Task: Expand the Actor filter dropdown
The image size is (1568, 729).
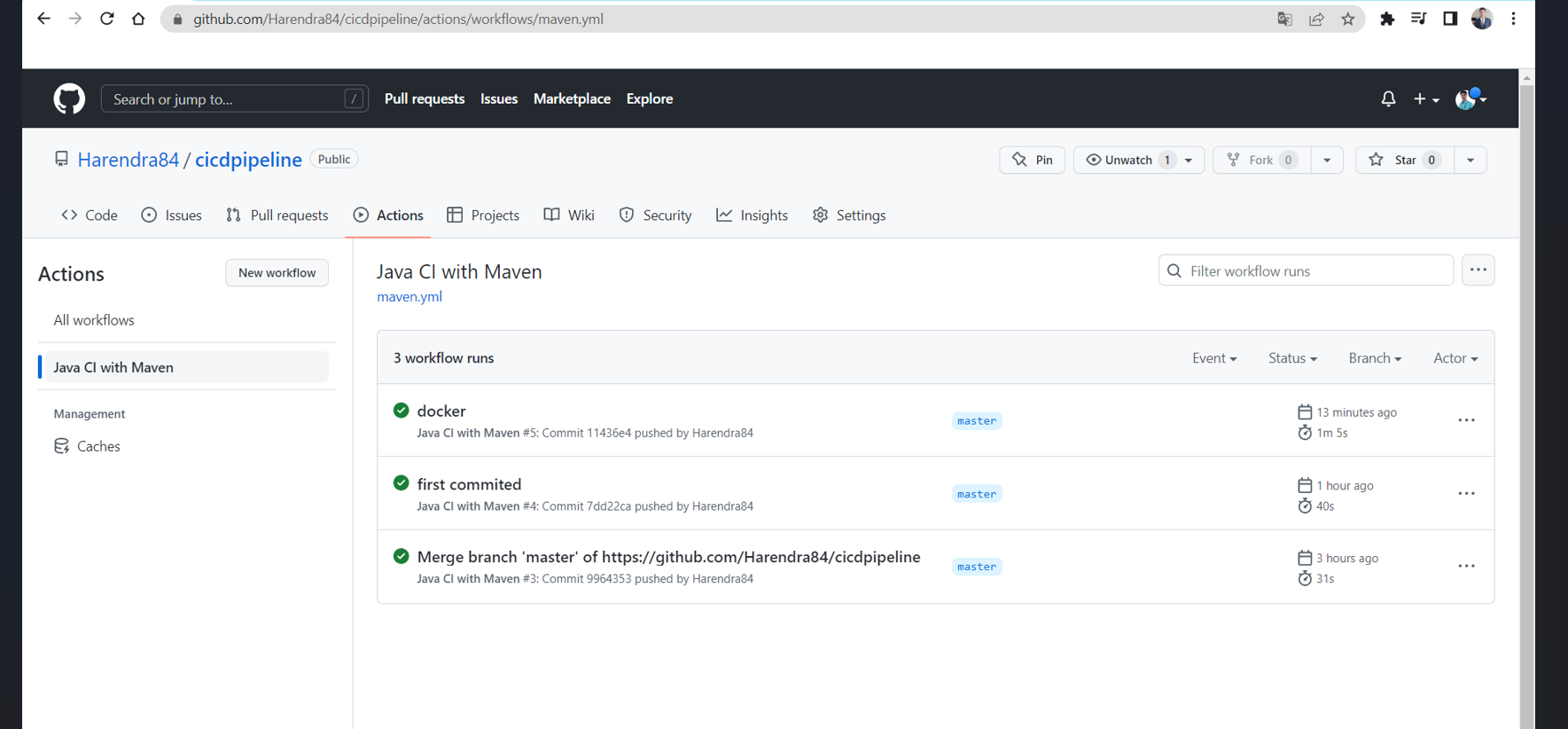Action: point(1455,358)
